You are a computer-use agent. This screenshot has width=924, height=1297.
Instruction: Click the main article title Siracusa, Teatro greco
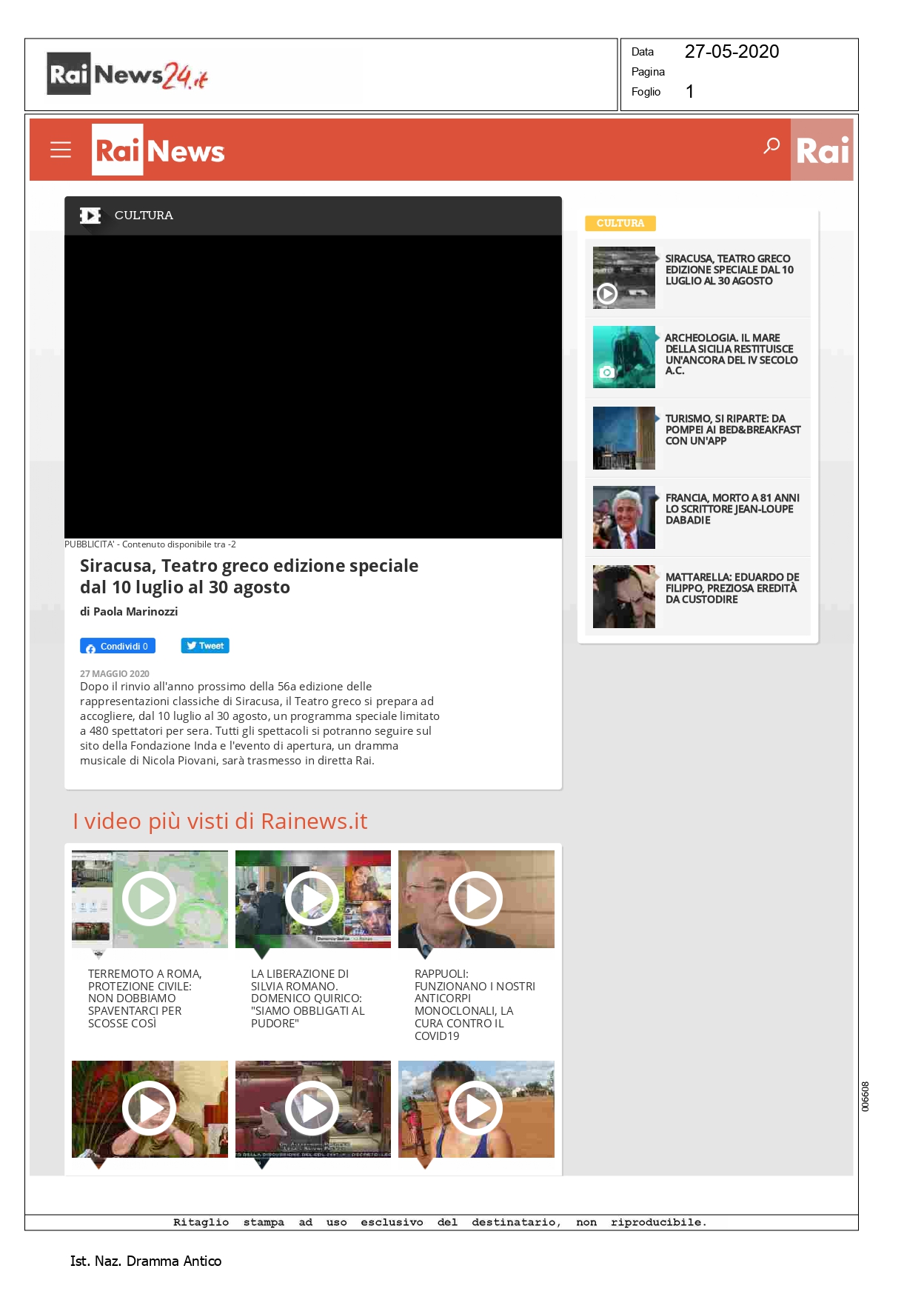tap(249, 576)
